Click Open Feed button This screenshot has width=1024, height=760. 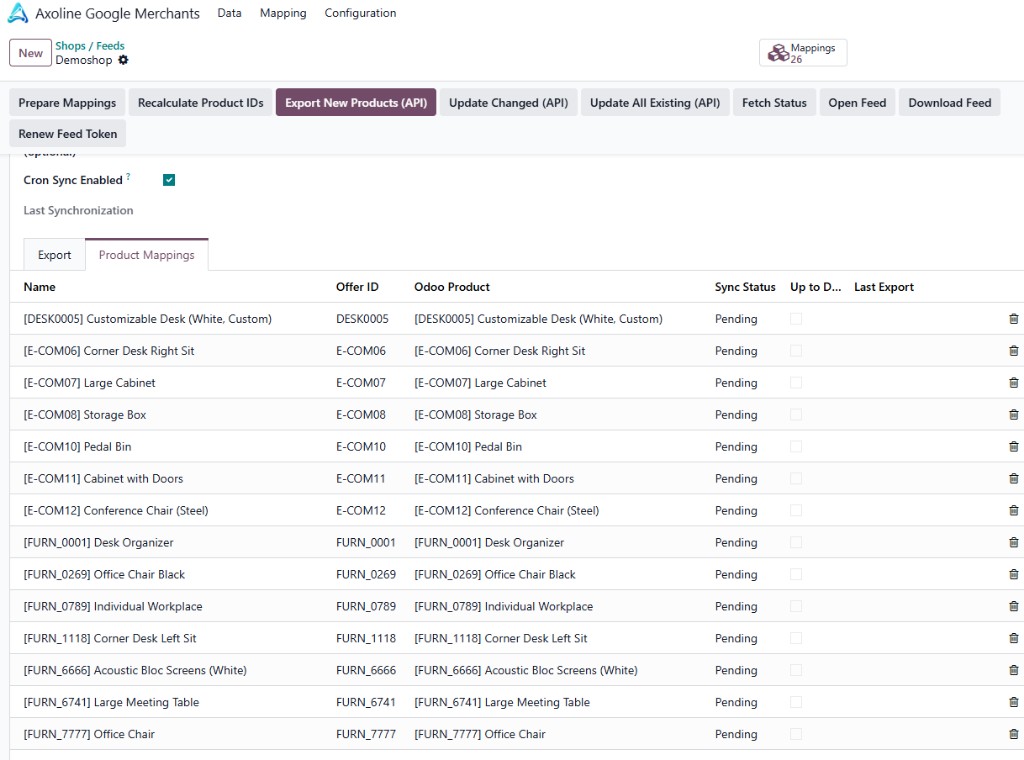pos(857,103)
